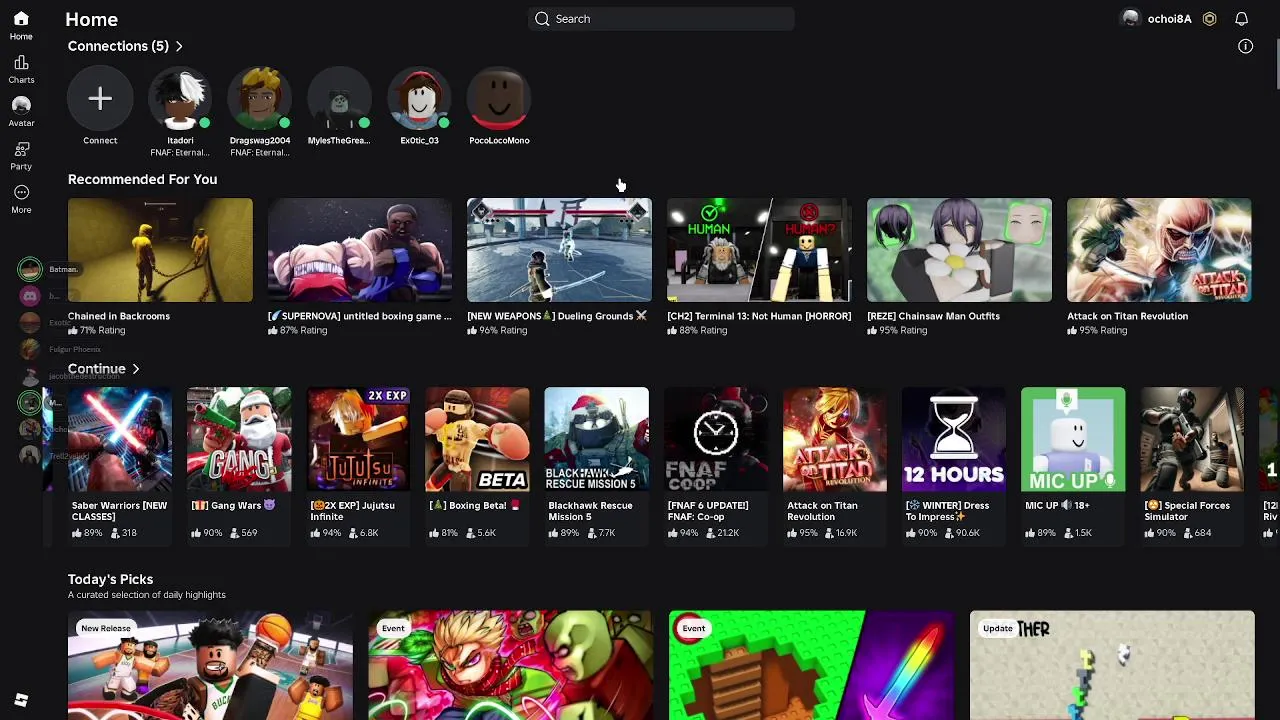Open the Robux balance icon
Viewport: 1280px width, 720px height.
click(1209, 19)
